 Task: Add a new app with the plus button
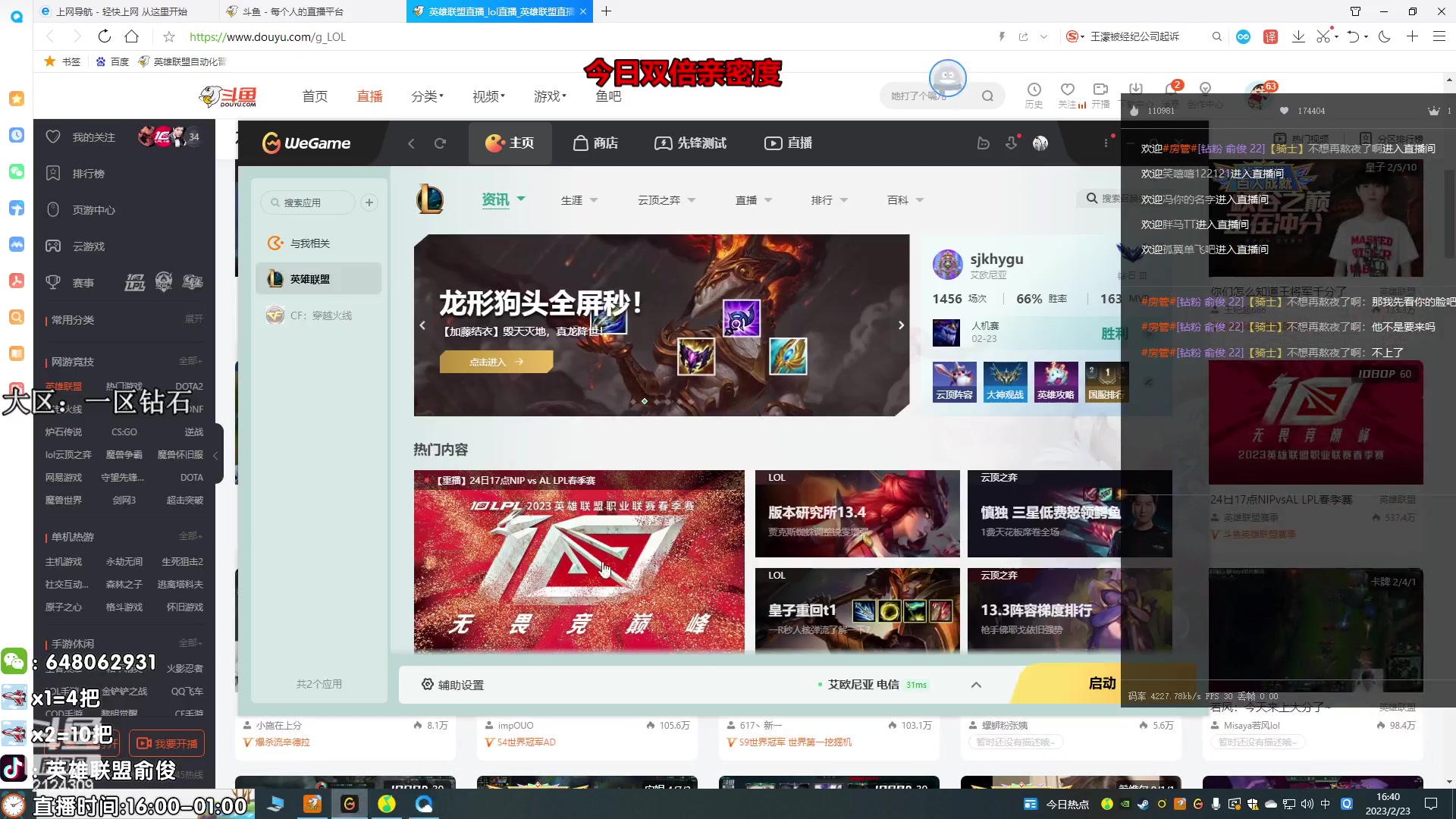pyautogui.click(x=369, y=202)
